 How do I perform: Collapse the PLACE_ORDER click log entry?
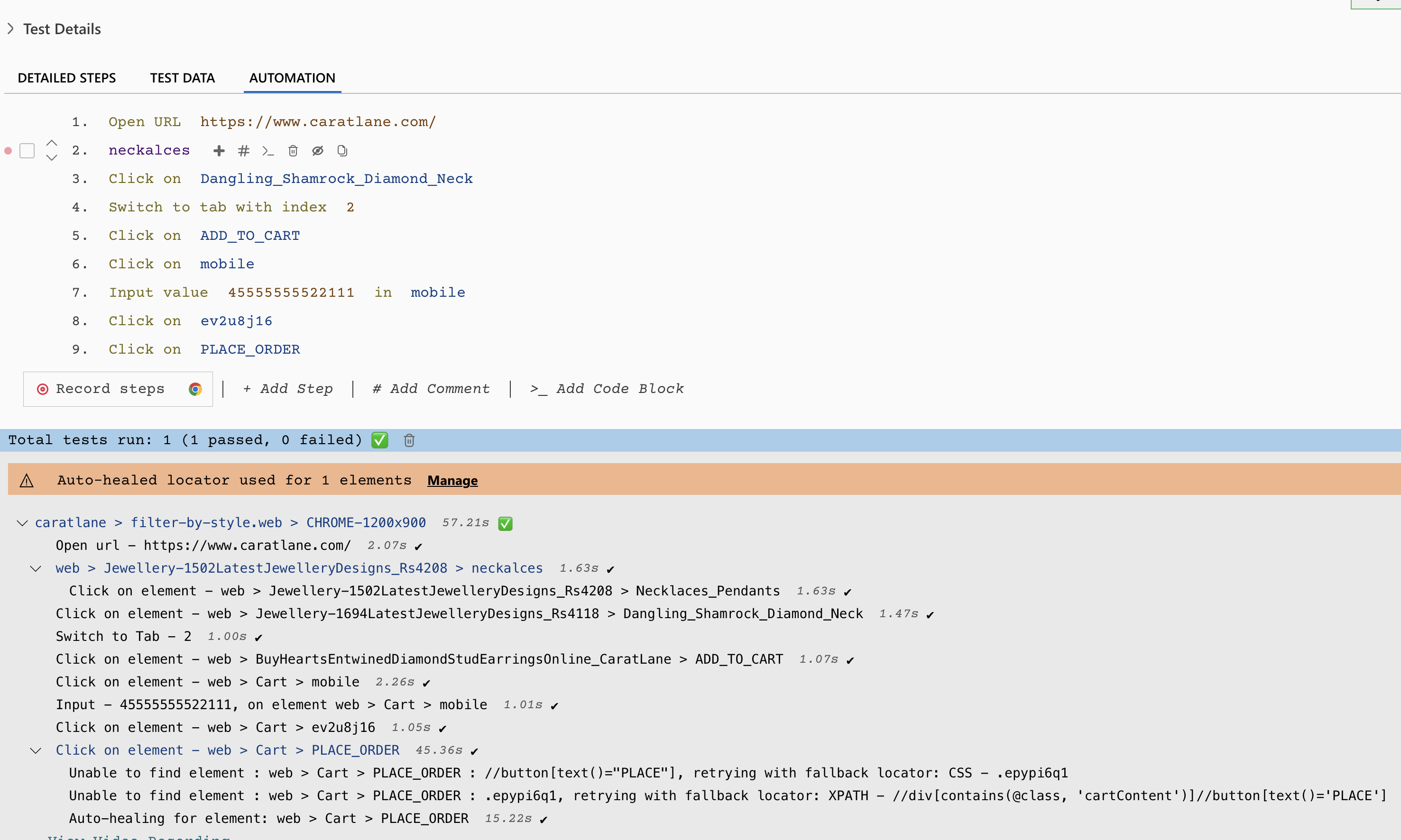pyautogui.click(x=36, y=750)
